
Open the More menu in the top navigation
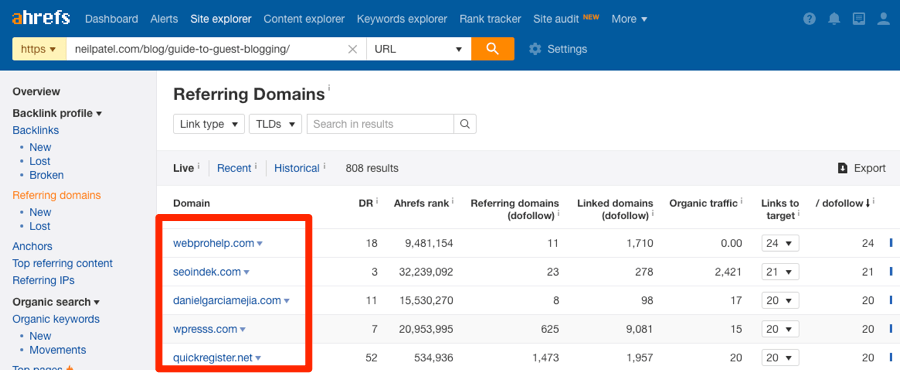tap(629, 19)
